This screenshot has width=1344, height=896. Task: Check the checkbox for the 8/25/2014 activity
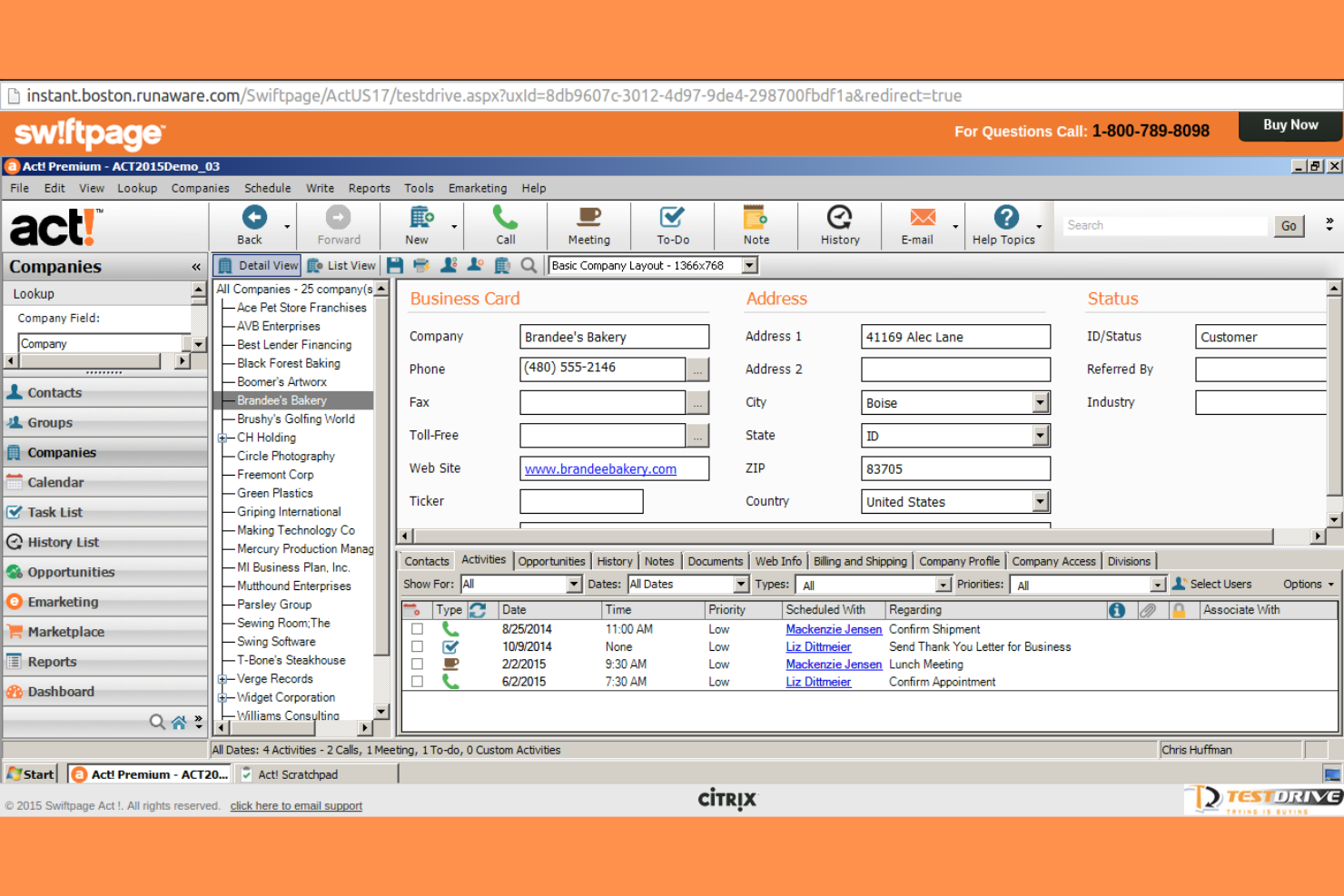coord(417,628)
